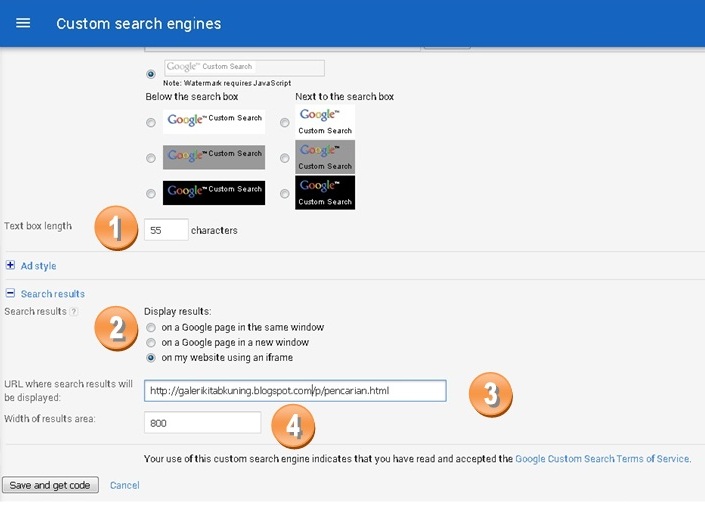Focus the URL where search results display field
Viewport: 705px width, 505px height.
295,390
